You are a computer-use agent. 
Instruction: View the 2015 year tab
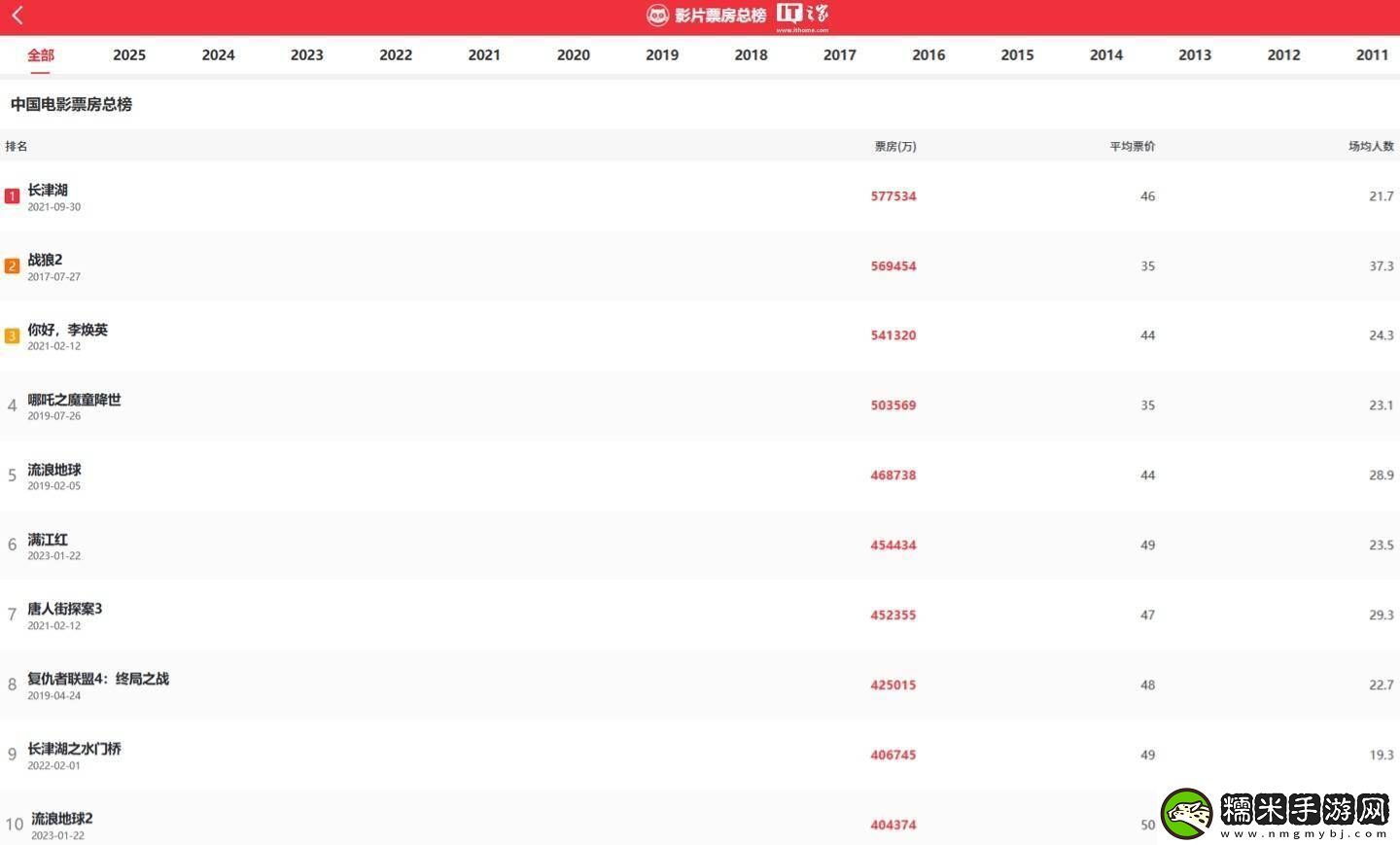coord(1018,55)
